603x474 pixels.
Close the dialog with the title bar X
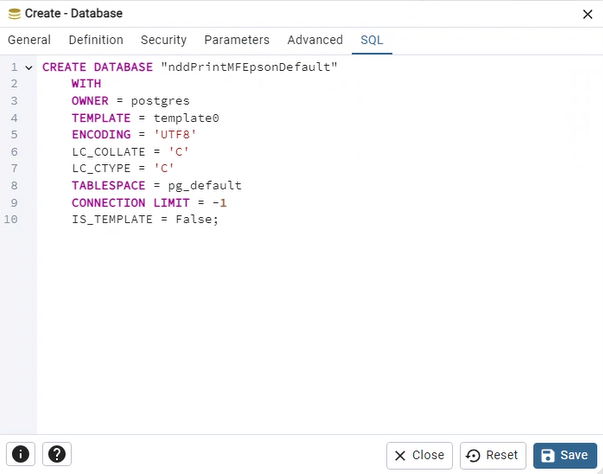pos(586,14)
